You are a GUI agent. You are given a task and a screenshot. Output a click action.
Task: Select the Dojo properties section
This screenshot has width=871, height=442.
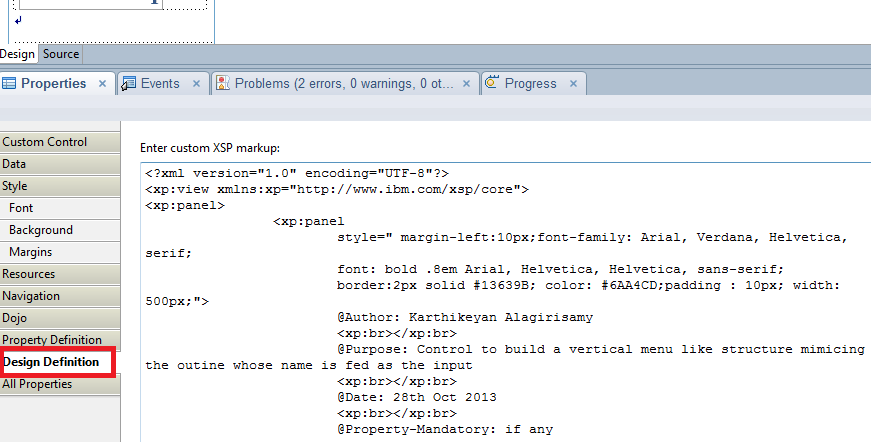point(60,318)
